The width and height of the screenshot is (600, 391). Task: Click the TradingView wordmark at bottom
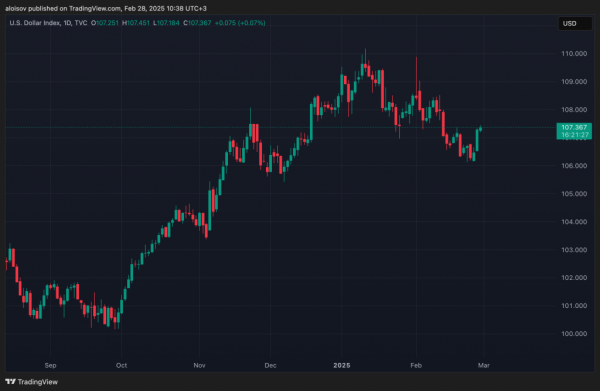[38, 382]
